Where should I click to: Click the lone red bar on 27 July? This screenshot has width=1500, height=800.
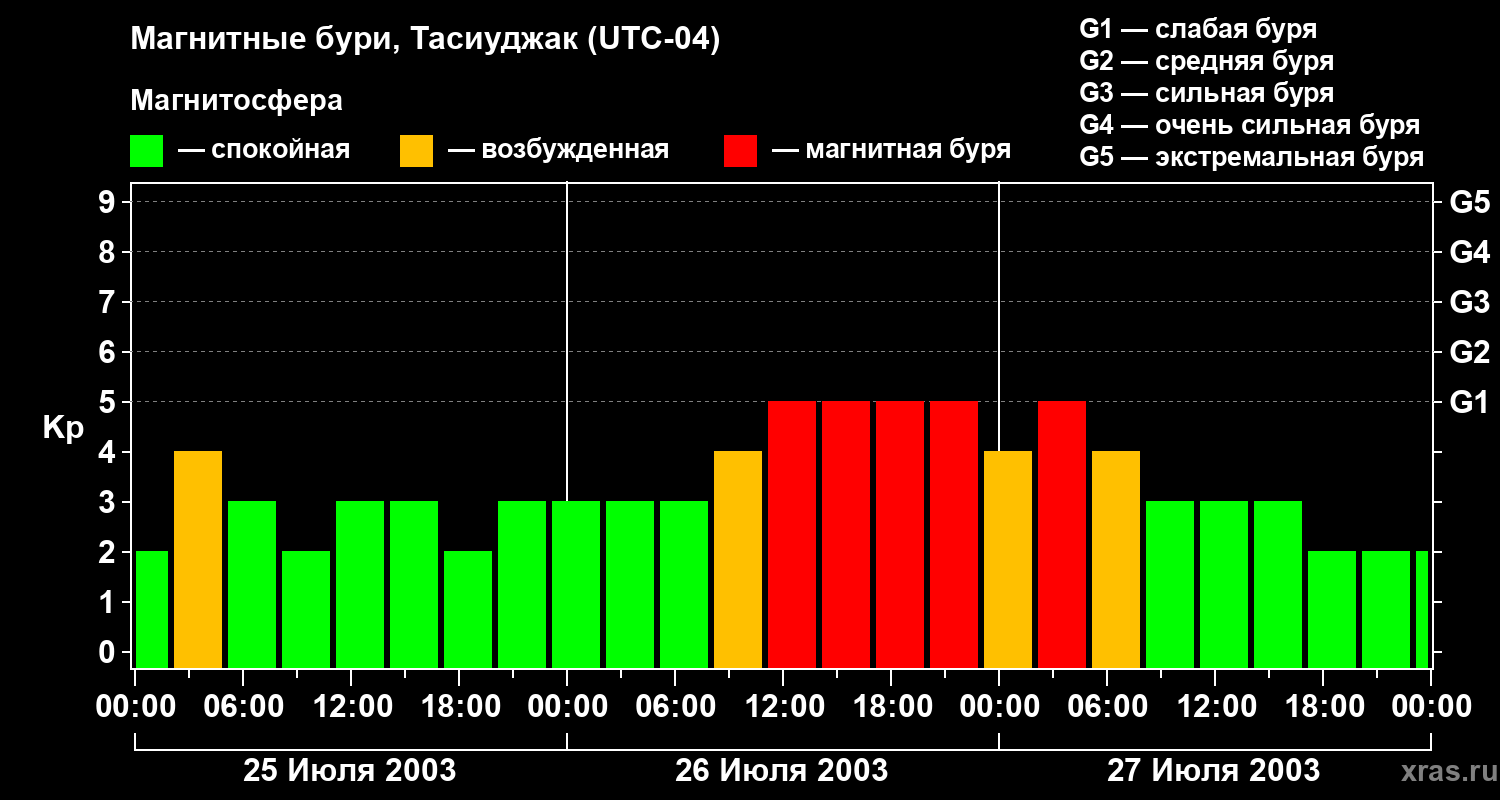click(1062, 535)
